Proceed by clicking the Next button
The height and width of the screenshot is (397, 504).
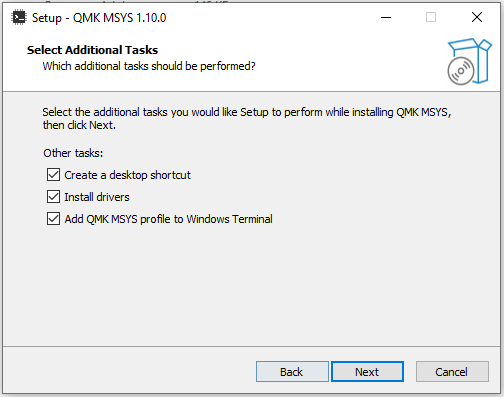coord(367,372)
